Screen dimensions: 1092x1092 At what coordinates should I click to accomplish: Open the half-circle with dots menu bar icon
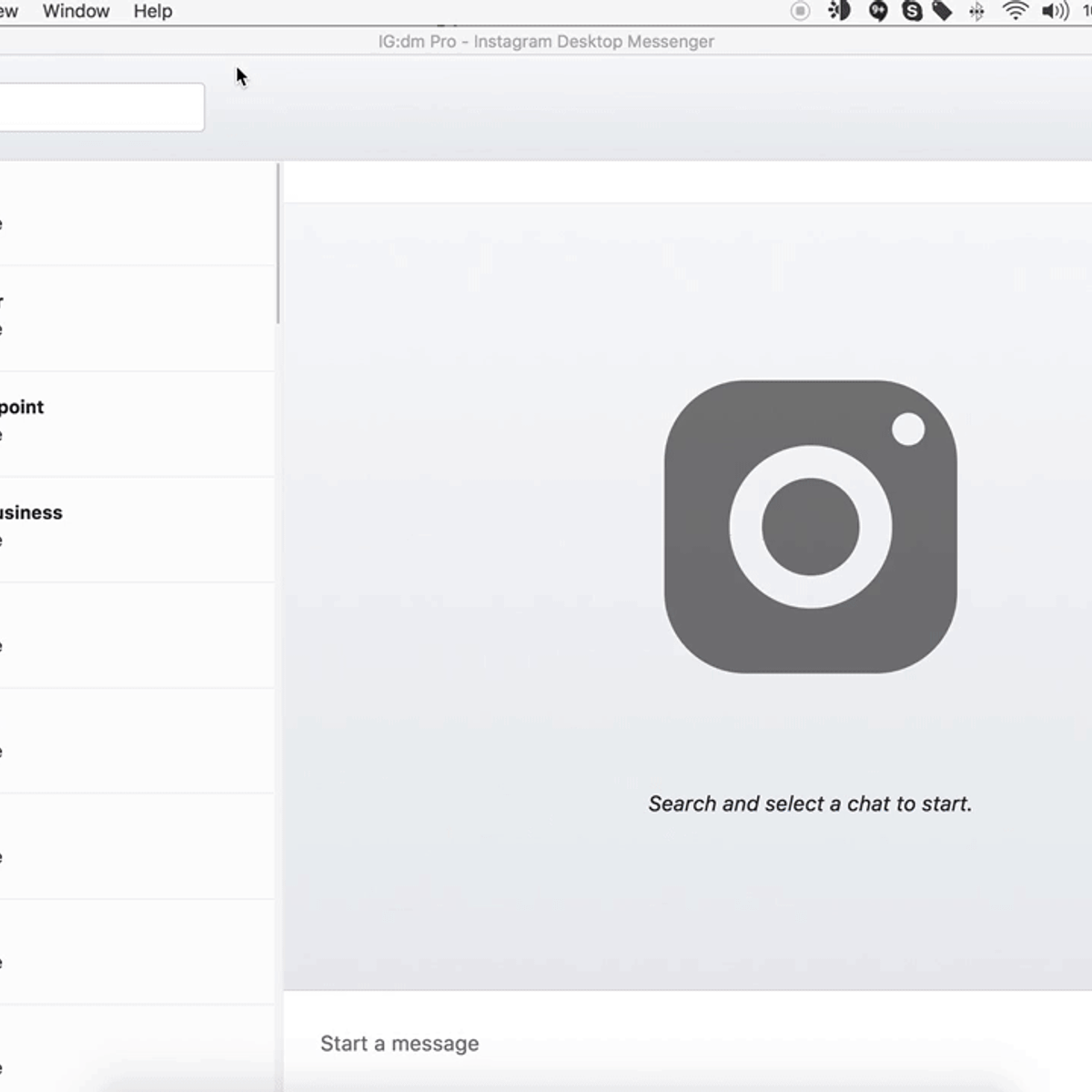pos(839,11)
